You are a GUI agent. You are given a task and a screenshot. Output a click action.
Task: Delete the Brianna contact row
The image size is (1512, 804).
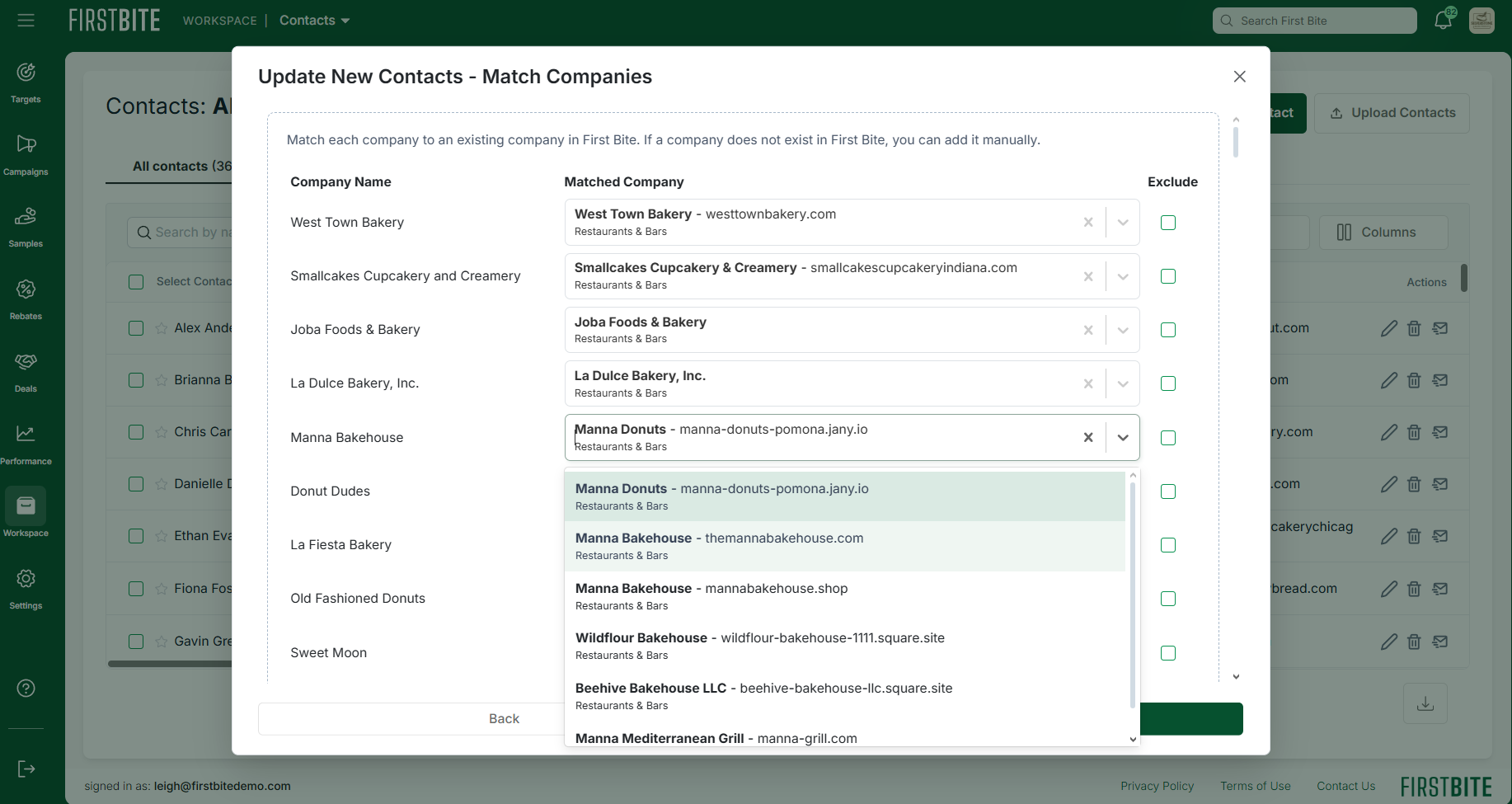tap(1414, 380)
